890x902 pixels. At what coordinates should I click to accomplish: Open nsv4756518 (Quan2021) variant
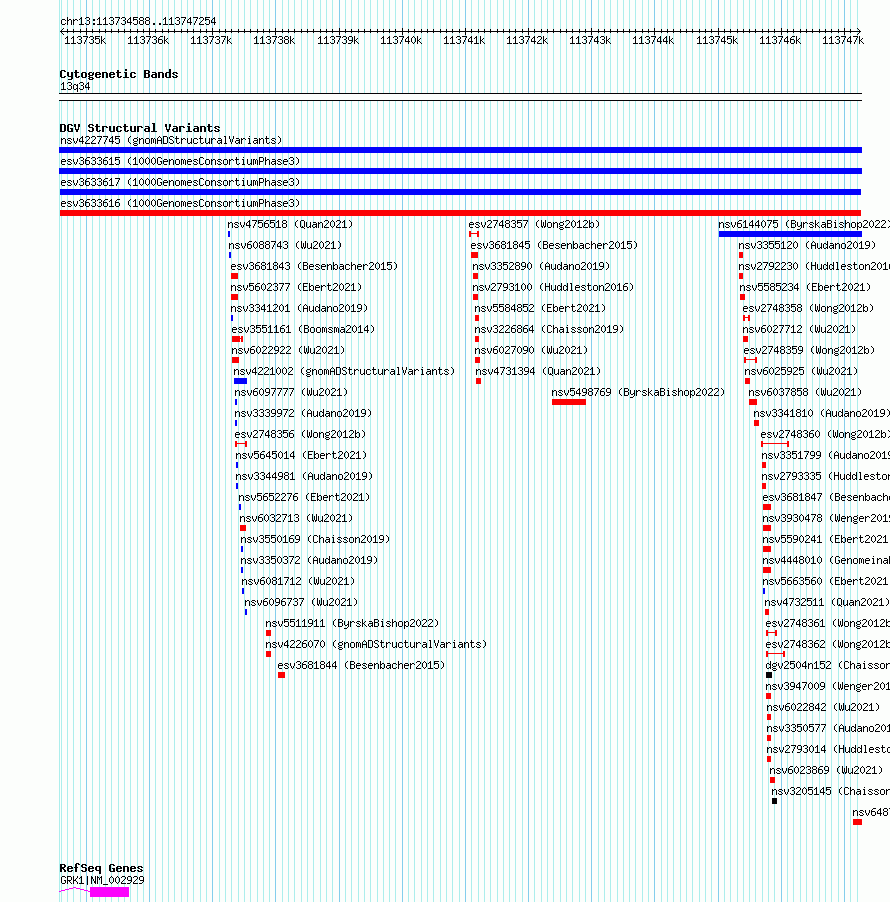(290, 224)
